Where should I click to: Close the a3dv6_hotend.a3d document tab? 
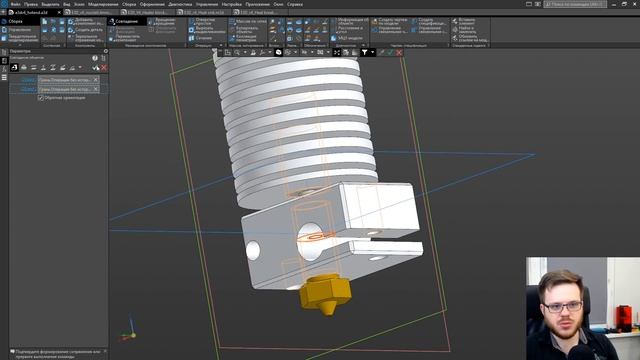pos(59,12)
